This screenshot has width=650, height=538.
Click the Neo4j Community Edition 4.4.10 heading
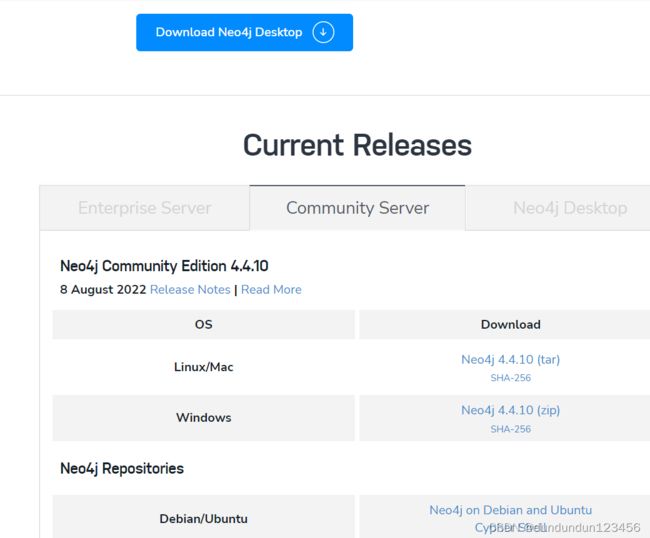click(x=164, y=266)
